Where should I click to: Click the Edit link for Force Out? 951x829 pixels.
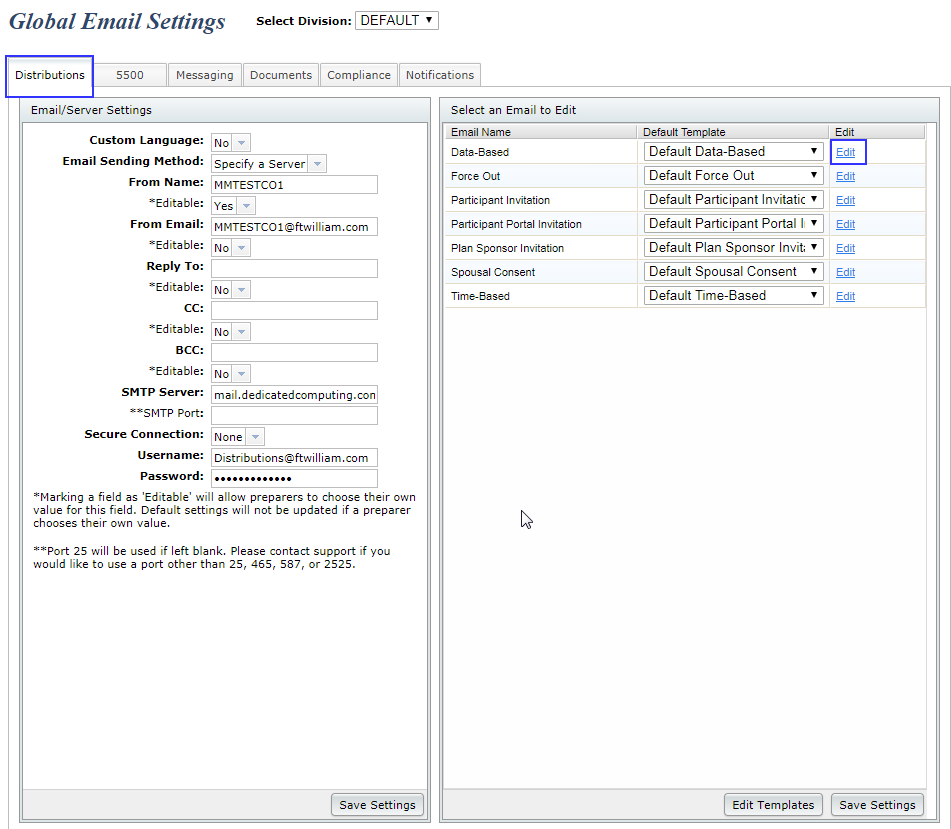click(x=845, y=176)
